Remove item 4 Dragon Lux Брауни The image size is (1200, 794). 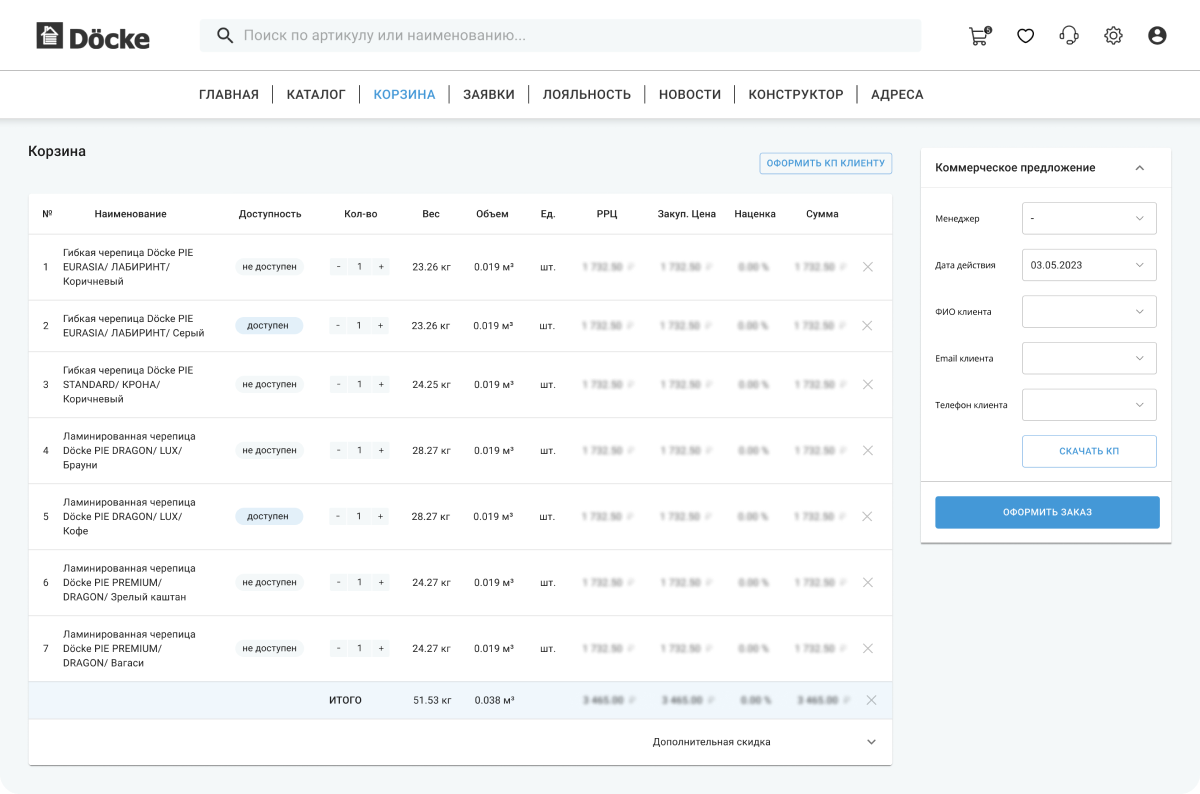(x=867, y=450)
